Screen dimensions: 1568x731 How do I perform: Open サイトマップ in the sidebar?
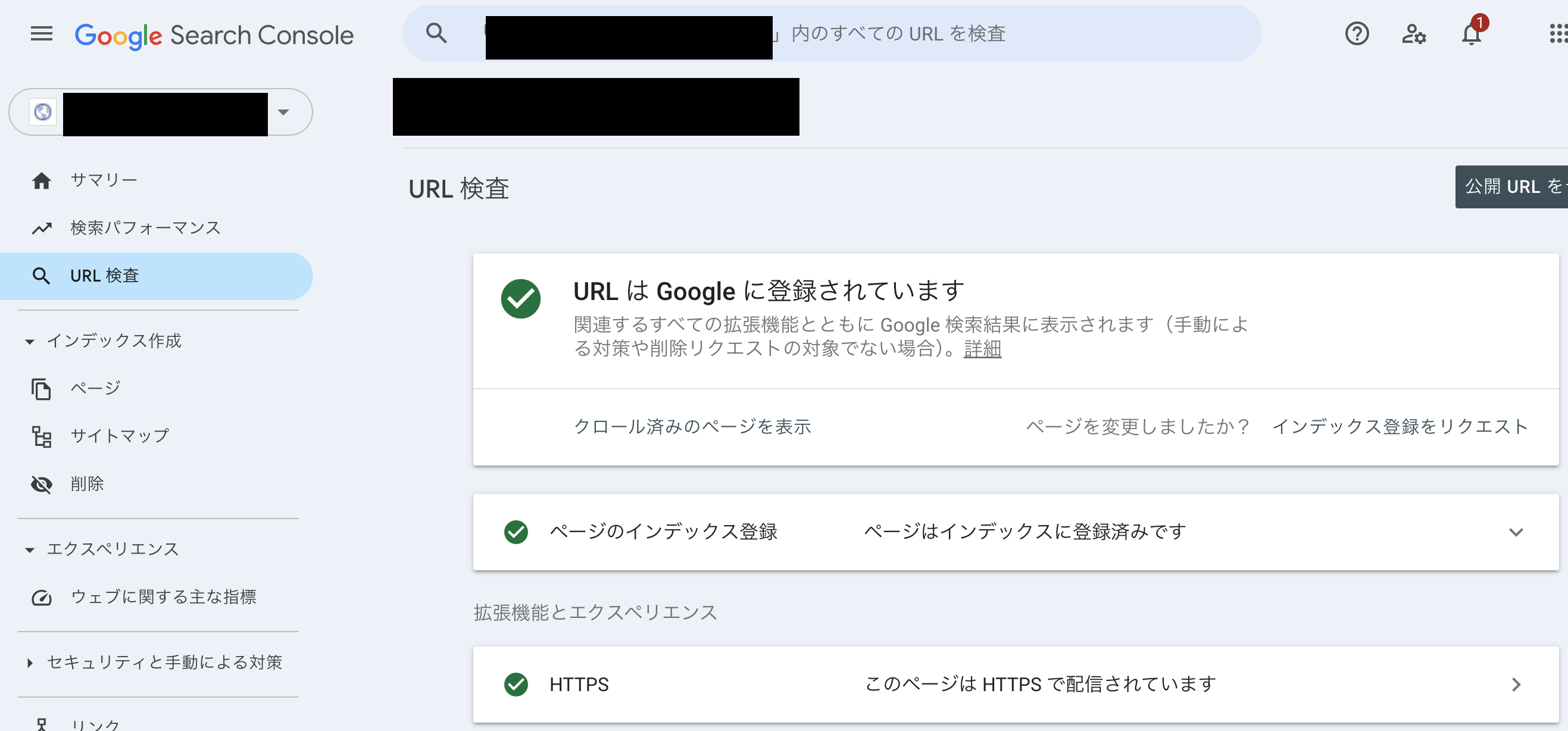click(119, 436)
